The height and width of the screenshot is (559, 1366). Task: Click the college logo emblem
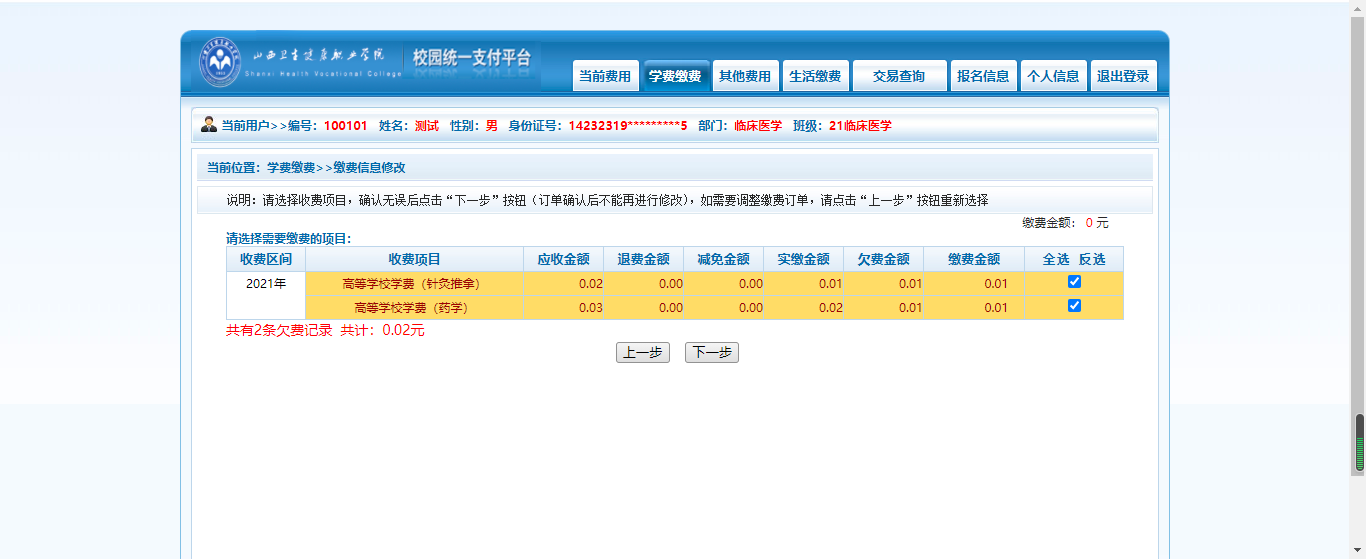pyautogui.click(x=219, y=62)
